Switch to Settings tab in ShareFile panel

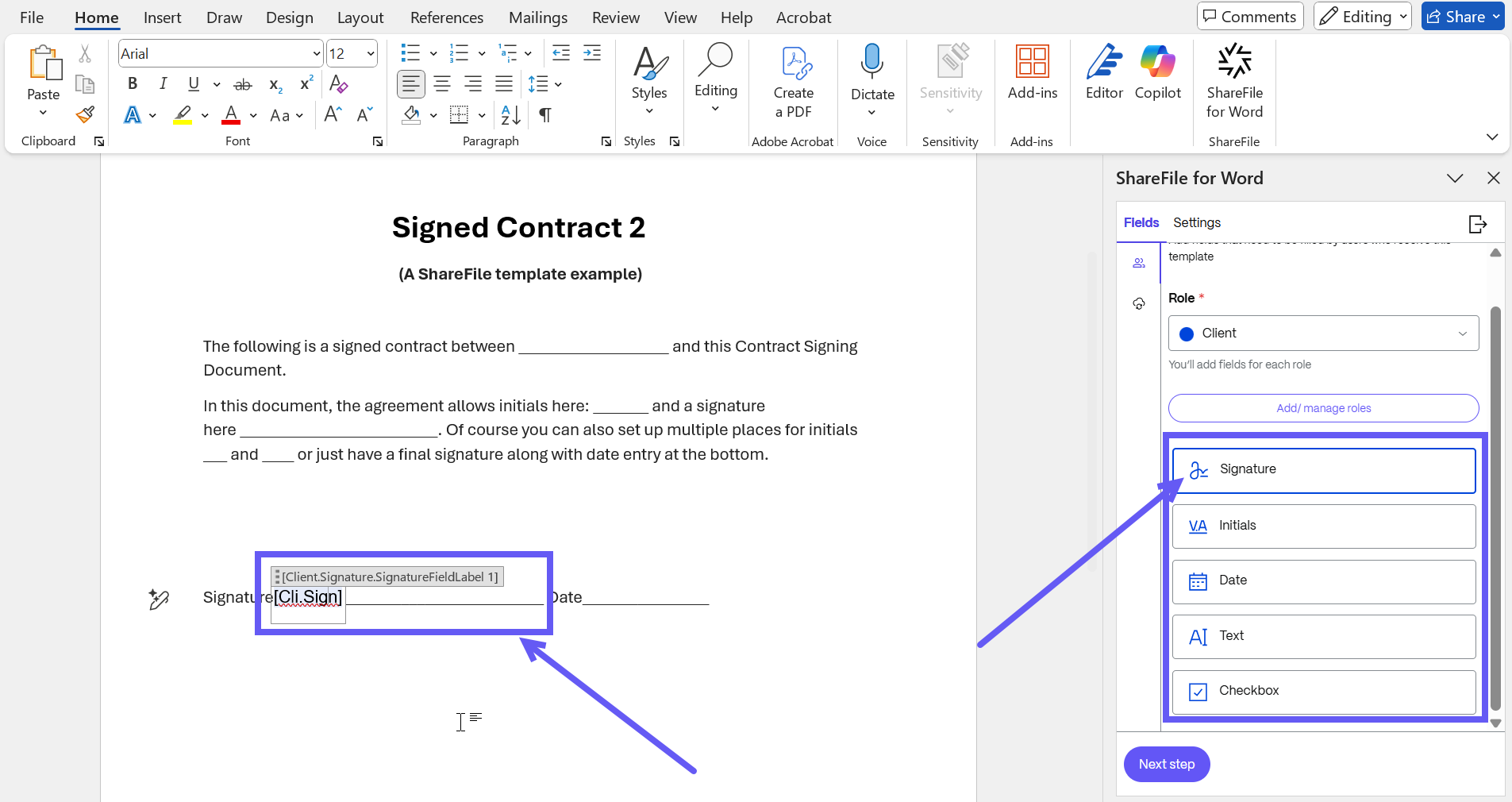tap(1196, 223)
